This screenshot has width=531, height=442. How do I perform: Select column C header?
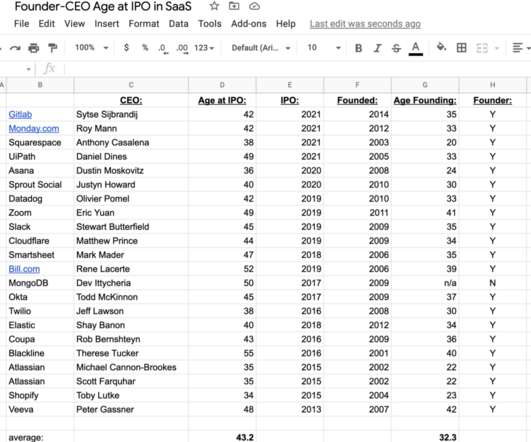(x=131, y=85)
